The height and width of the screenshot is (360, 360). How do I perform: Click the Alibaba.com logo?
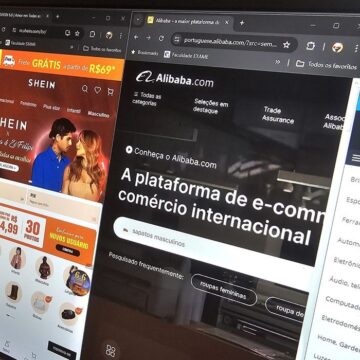tap(174, 79)
